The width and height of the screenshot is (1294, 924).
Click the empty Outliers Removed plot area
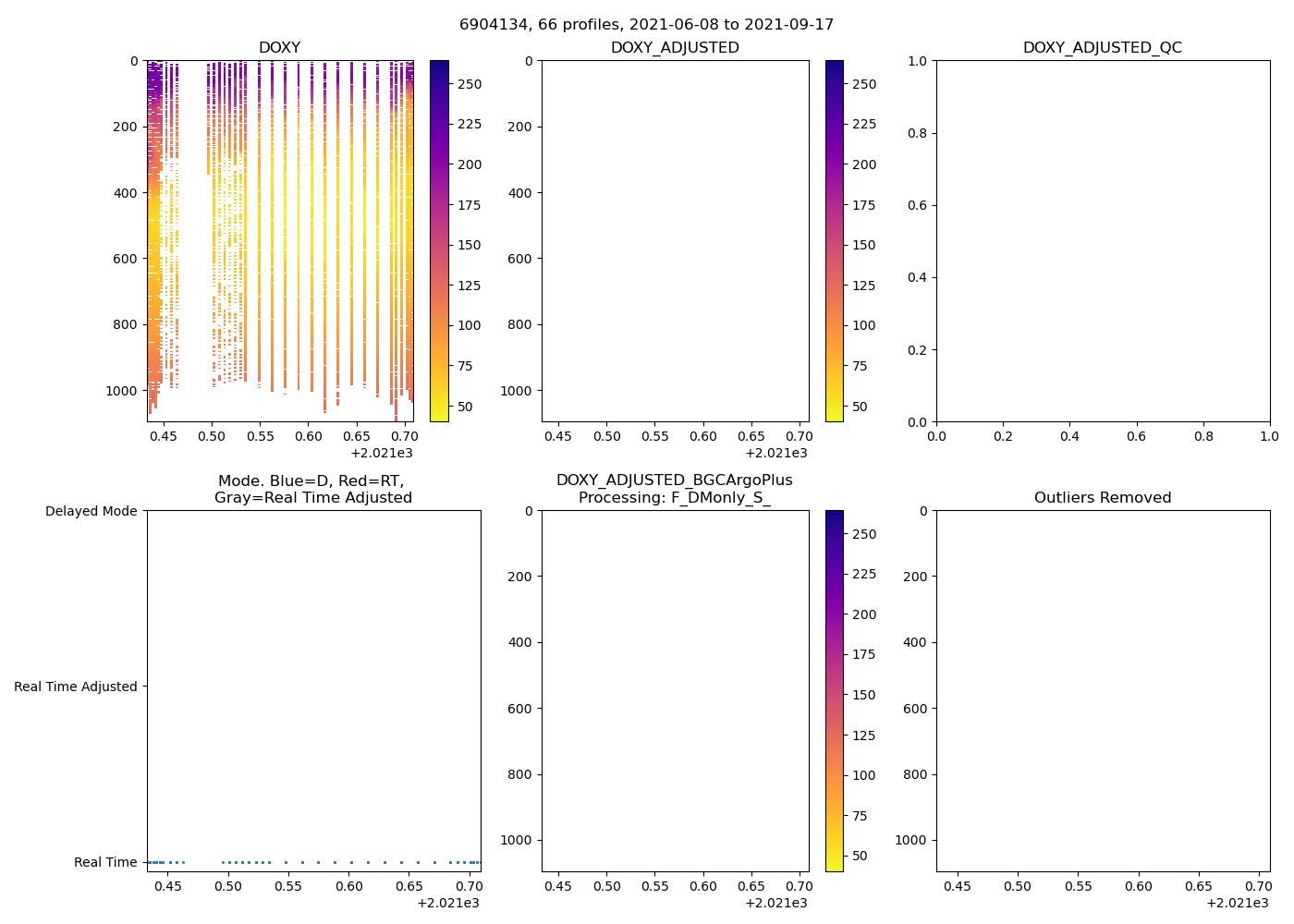pyautogui.click(x=1102, y=690)
